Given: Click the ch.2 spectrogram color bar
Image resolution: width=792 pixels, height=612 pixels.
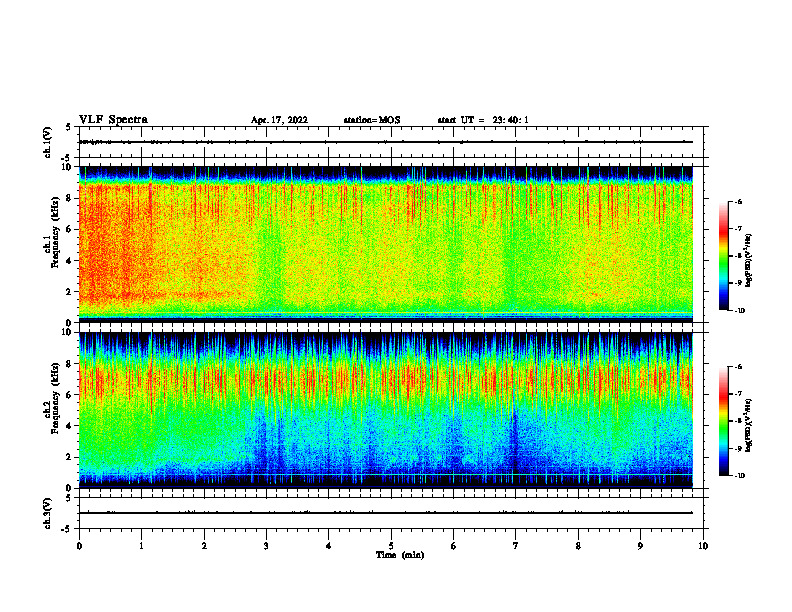Looking at the screenshot, I should point(724,421).
